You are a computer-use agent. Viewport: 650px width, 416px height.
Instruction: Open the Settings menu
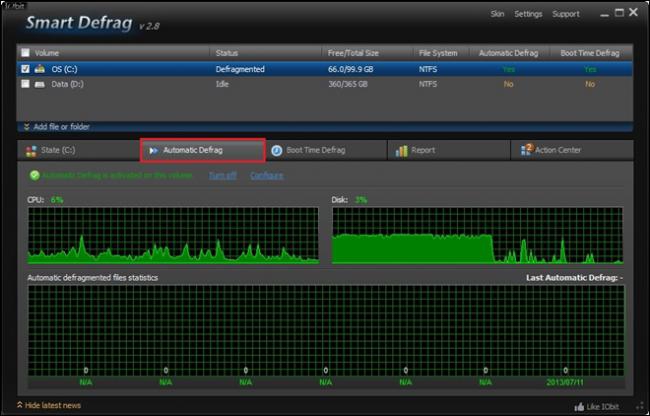tap(528, 14)
